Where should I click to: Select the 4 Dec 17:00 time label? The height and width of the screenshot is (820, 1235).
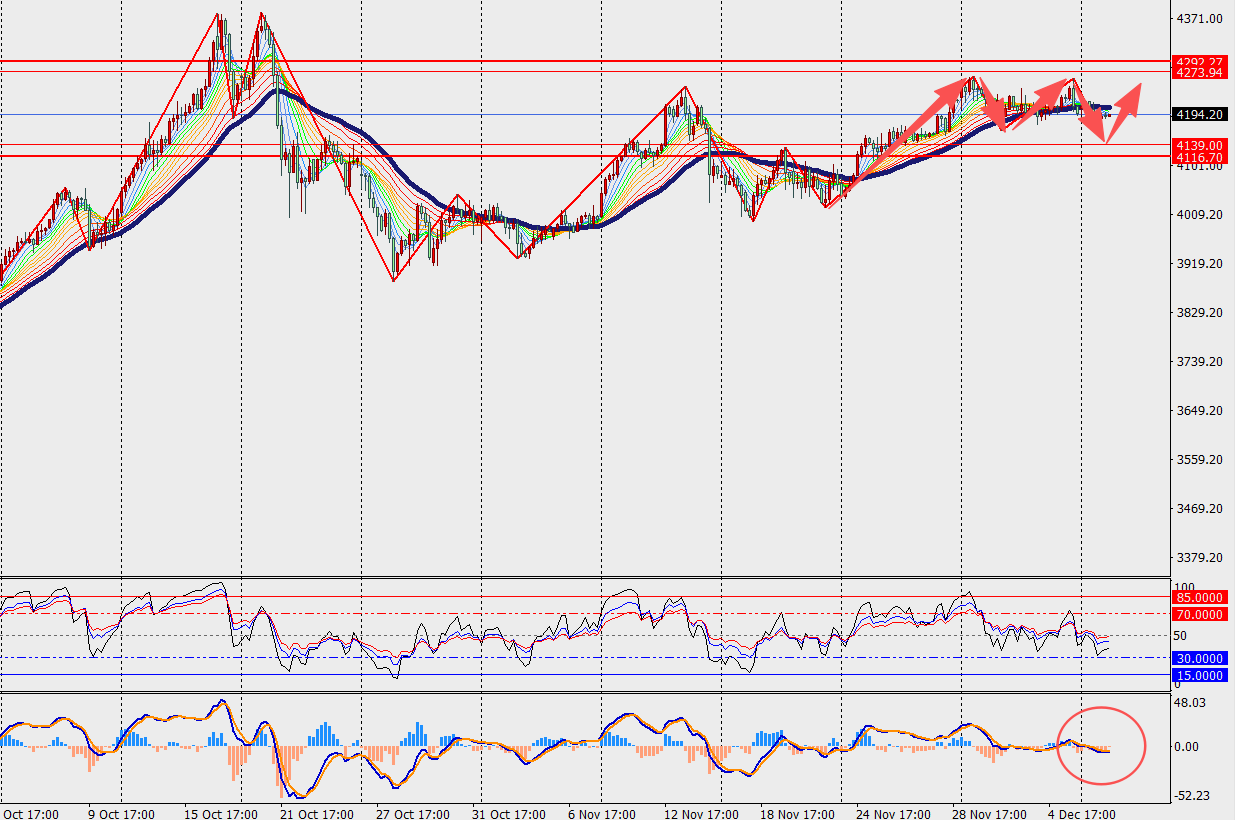point(1080,813)
